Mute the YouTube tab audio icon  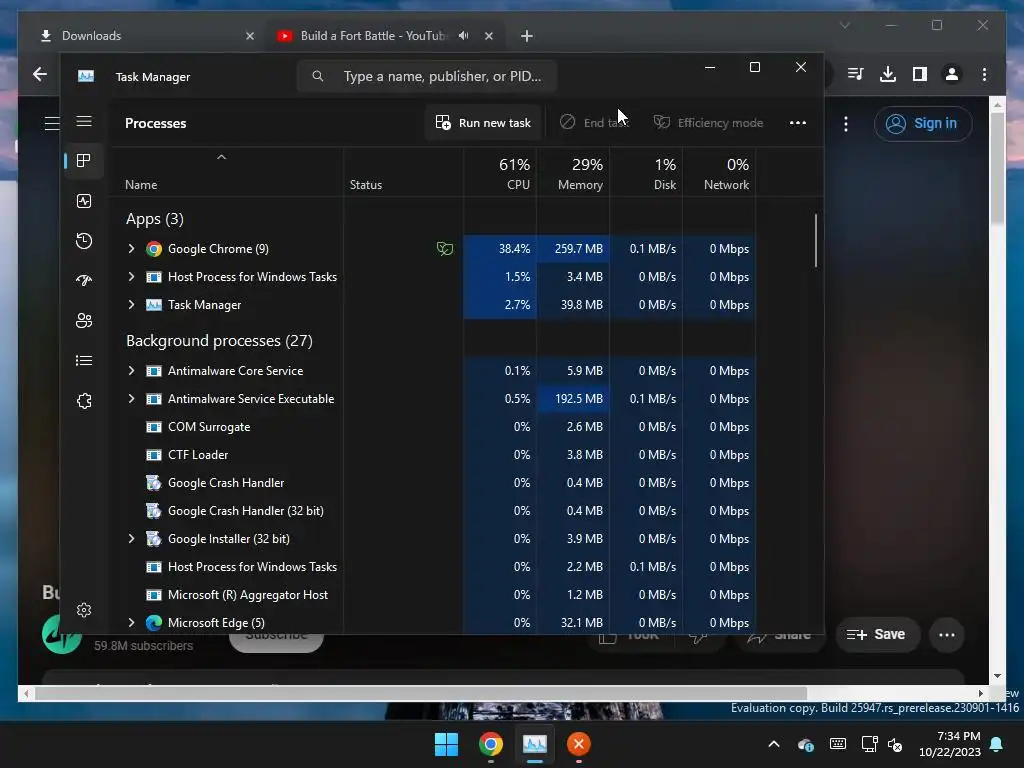coord(463,36)
